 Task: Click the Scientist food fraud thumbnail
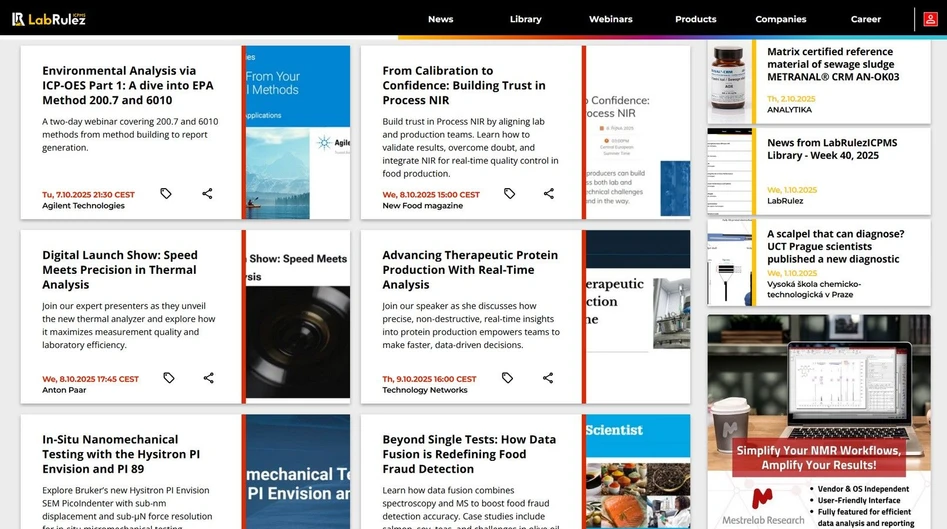(638, 472)
